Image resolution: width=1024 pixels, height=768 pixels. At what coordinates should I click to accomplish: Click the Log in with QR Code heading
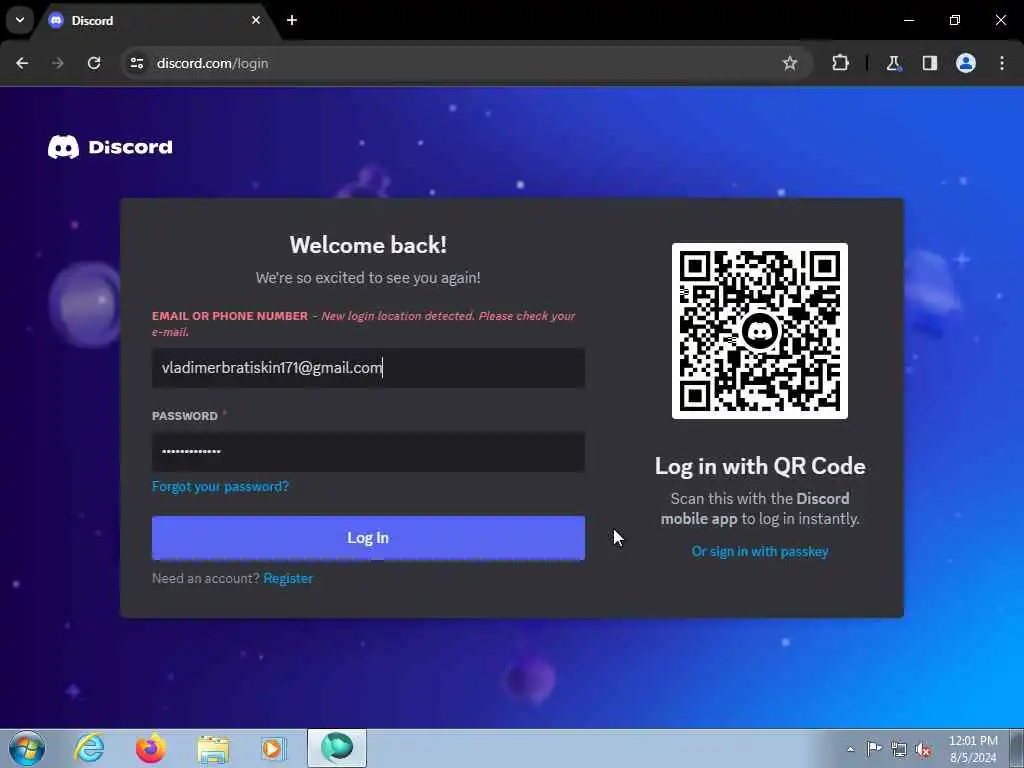pyautogui.click(x=760, y=466)
